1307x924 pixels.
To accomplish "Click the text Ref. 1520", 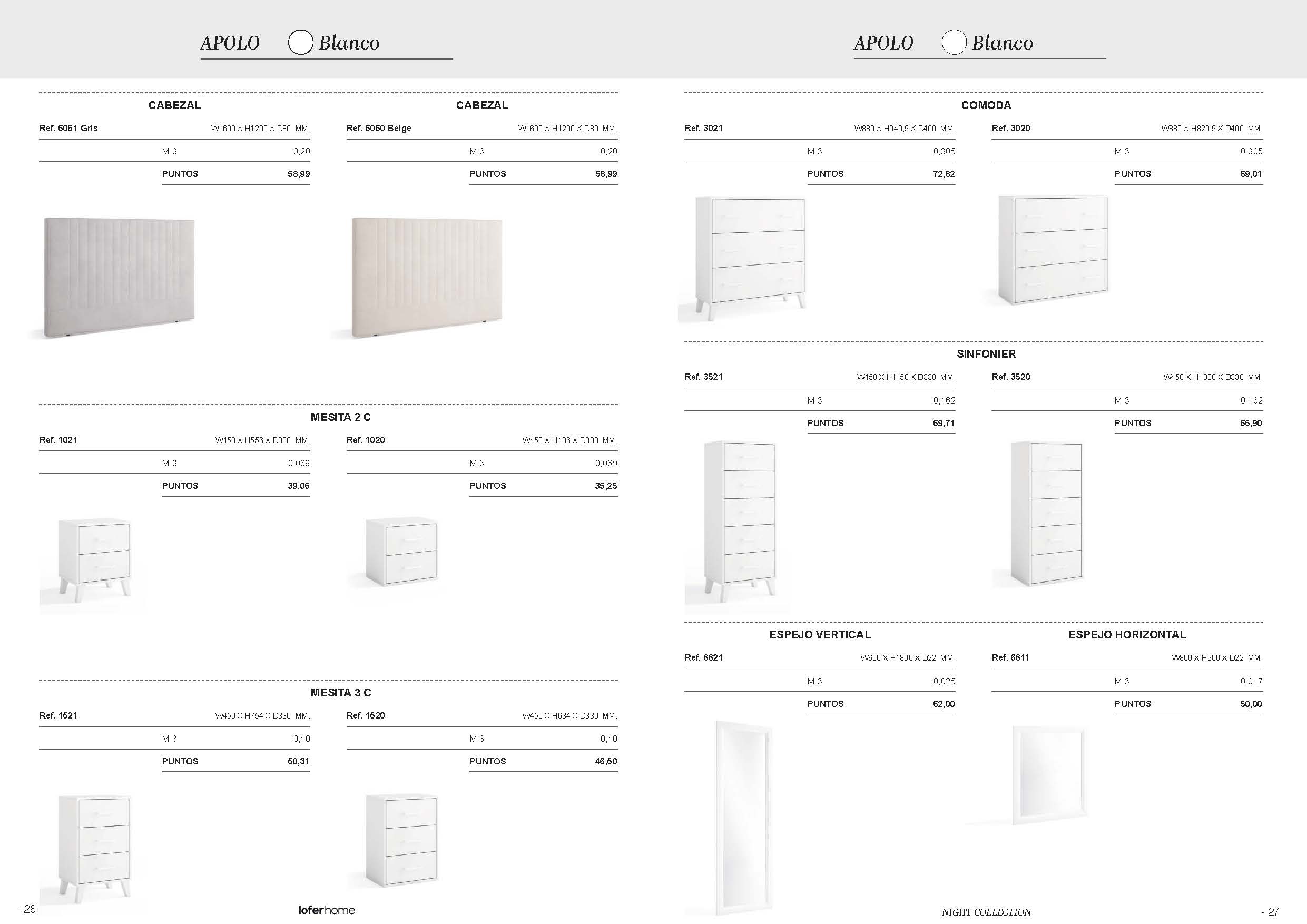I will pos(366,715).
